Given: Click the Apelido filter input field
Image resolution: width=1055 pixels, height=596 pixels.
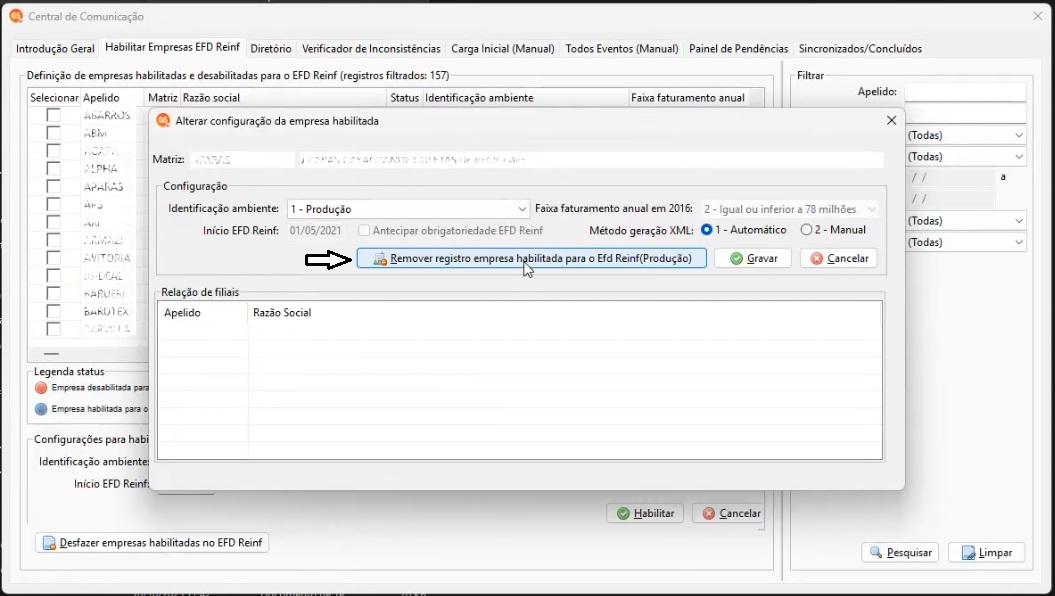Looking at the screenshot, I should point(965,91).
